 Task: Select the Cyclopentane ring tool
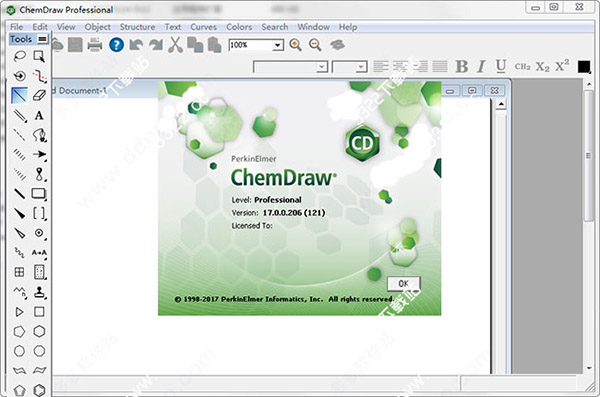tap(19, 331)
